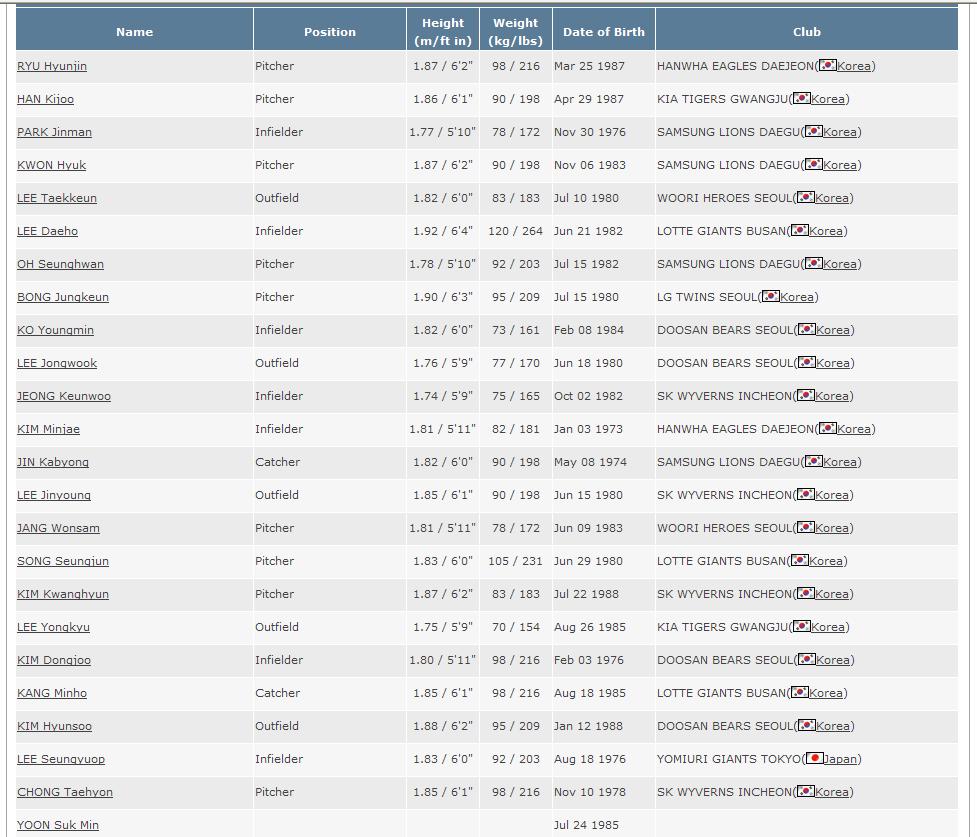Open the LEE Seungyuop player link

point(61,759)
